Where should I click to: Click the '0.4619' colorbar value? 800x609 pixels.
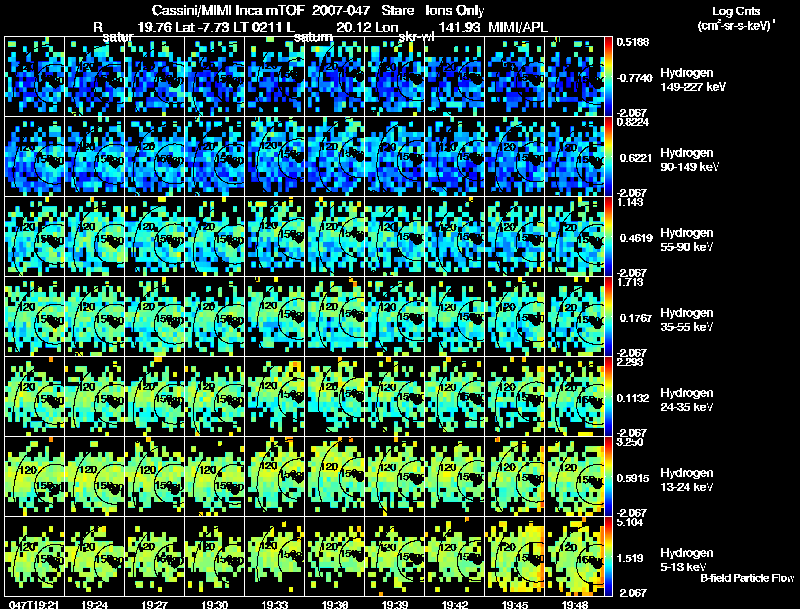click(x=636, y=238)
